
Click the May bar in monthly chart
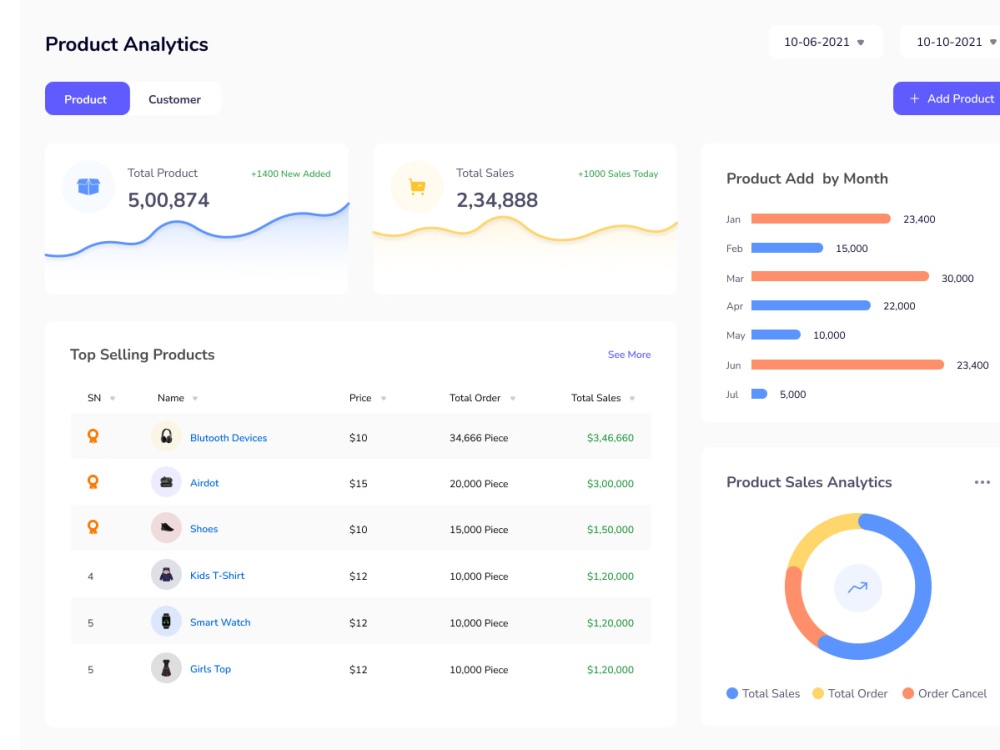pos(776,335)
